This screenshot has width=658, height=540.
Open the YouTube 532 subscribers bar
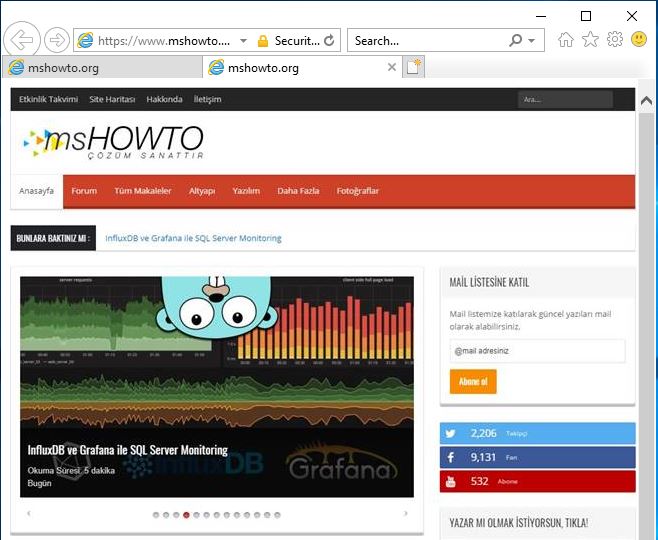(538, 481)
